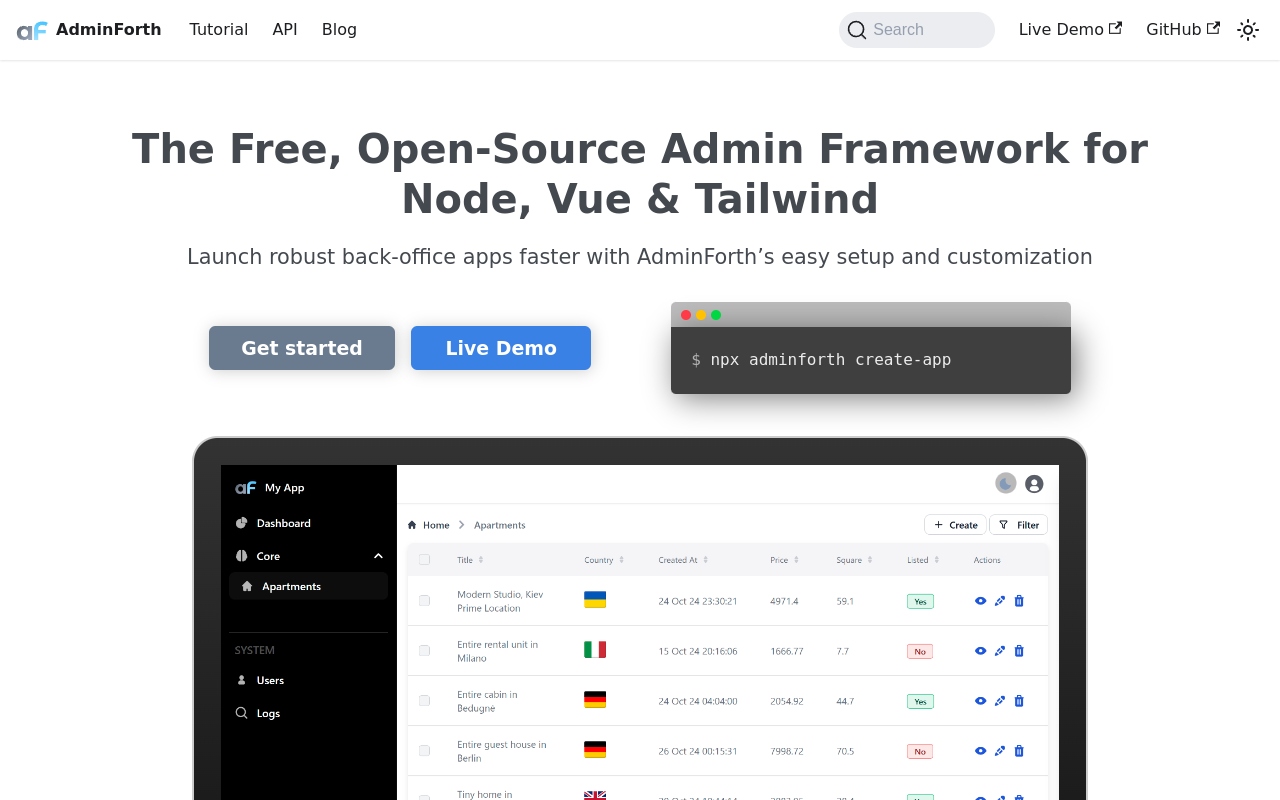
Task: Click the blue Live Demo button
Action: click(501, 348)
